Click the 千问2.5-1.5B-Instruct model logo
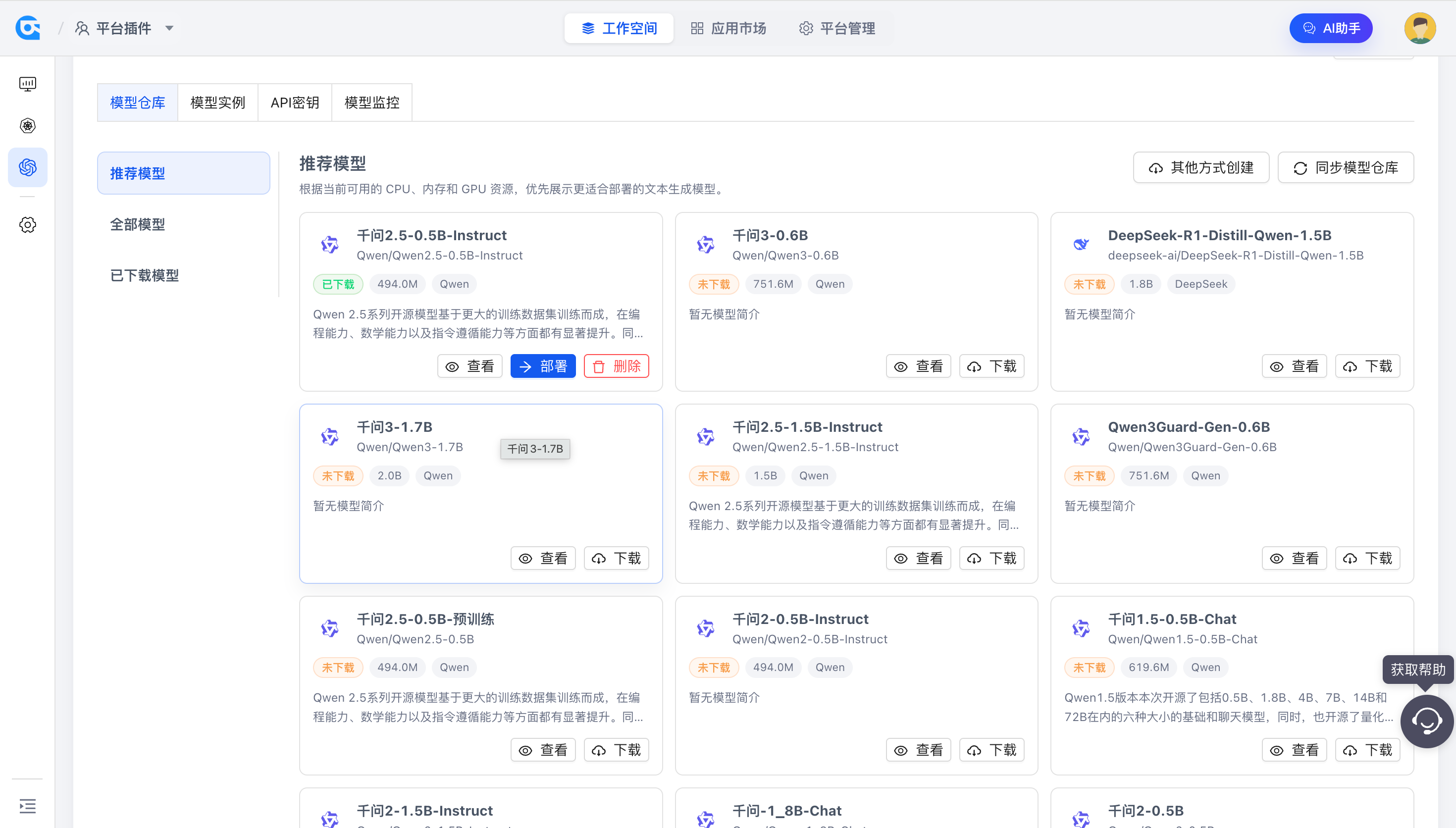Image resolution: width=1456 pixels, height=828 pixels. pos(706,437)
